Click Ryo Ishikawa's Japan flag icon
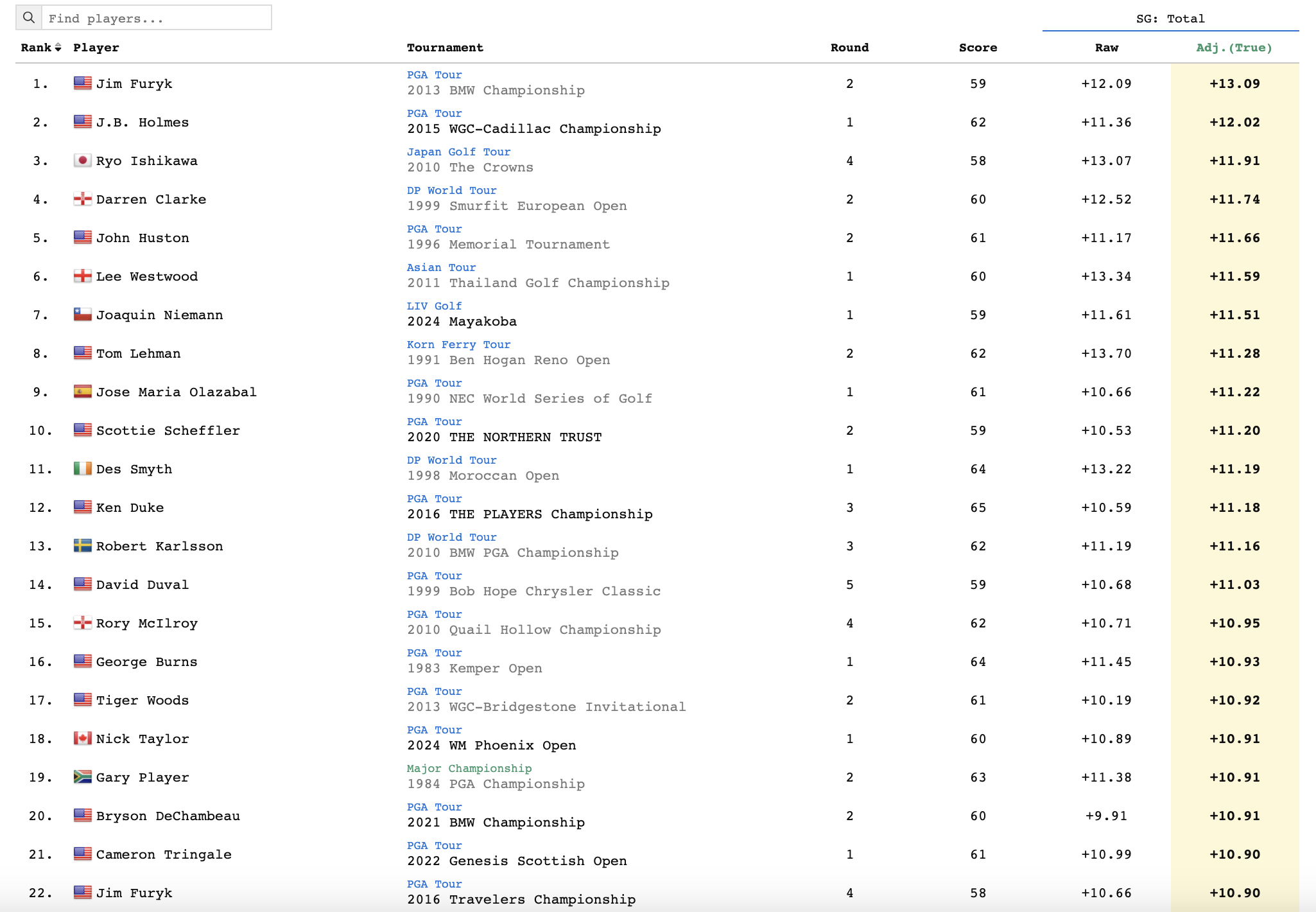Screen dimensions: 1316x912 [x=82, y=161]
